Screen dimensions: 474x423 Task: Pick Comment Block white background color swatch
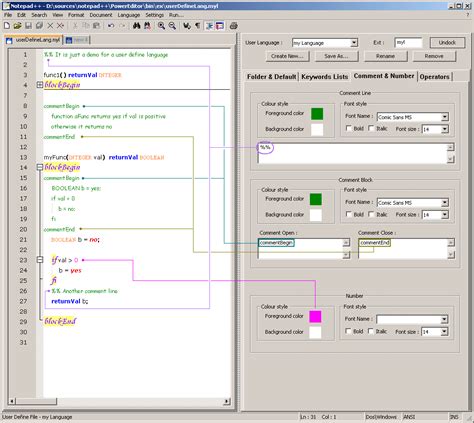pos(316,215)
